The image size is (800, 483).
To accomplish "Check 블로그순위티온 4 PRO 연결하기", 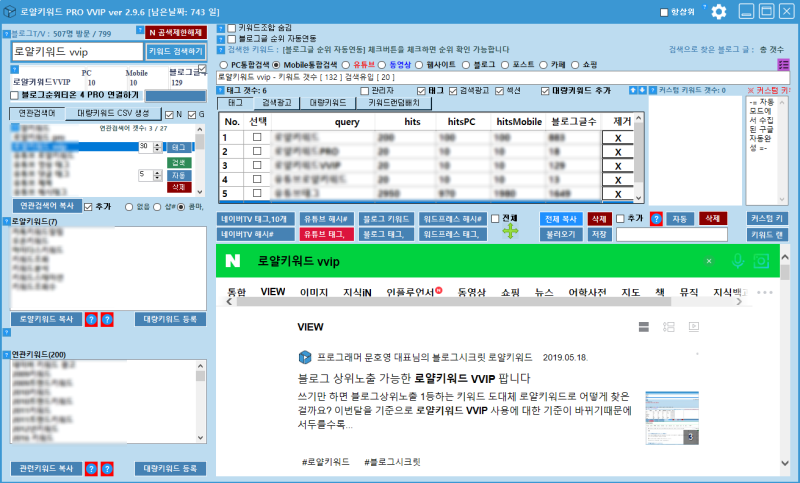I will (x=14, y=95).
